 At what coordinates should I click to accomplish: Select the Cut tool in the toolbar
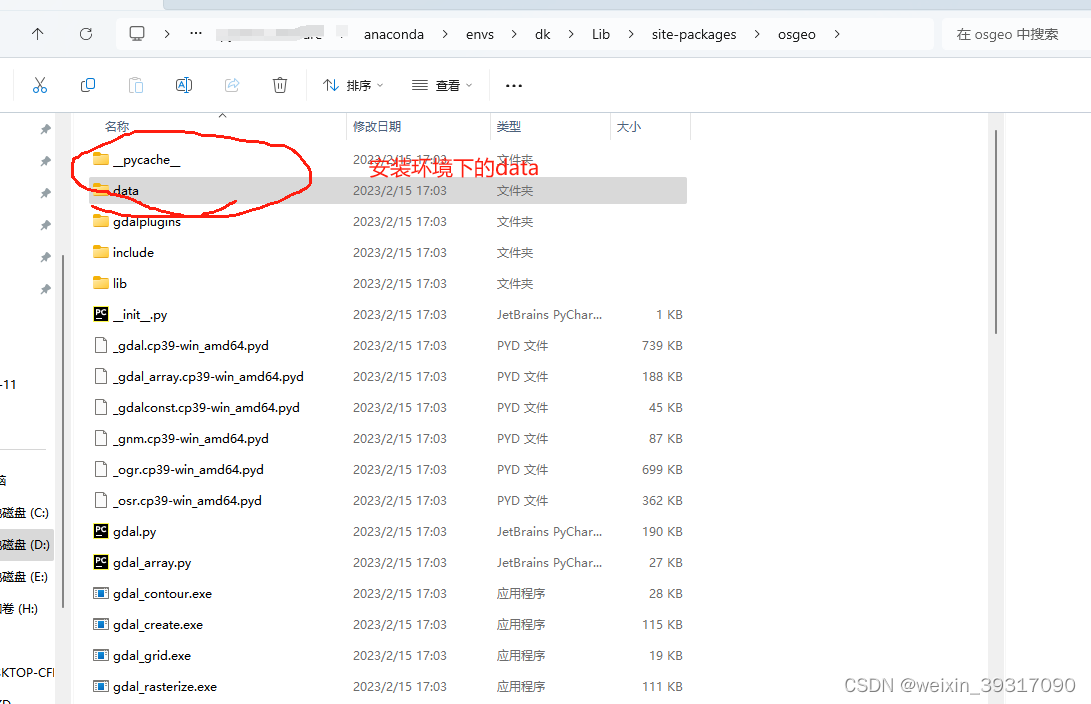tap(40, 85)
